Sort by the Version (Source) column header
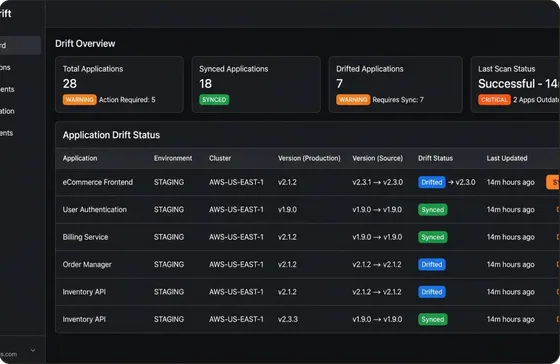Screen dimensions: 560x364 [x=378, y=158]
